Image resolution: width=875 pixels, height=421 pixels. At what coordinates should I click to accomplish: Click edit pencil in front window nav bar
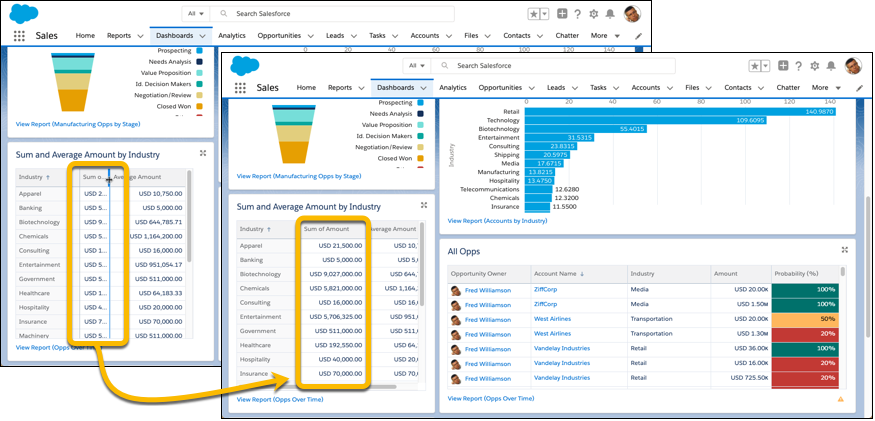click(859, 88)
